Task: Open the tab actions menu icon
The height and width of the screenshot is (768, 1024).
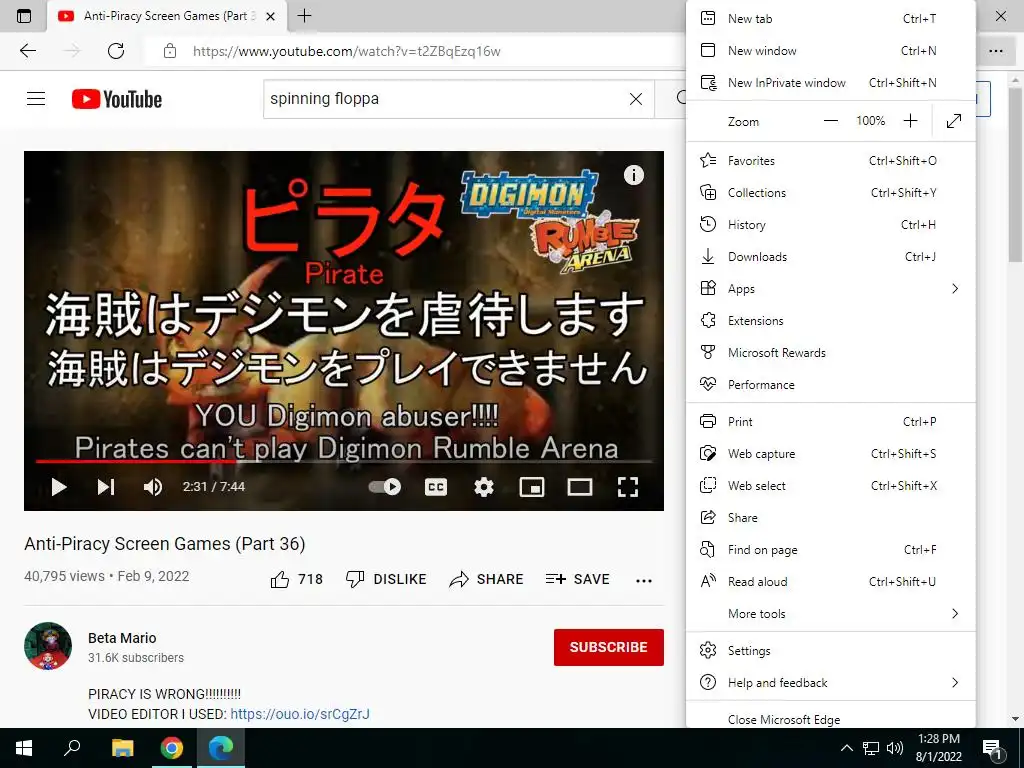Action: pos(24,16)
